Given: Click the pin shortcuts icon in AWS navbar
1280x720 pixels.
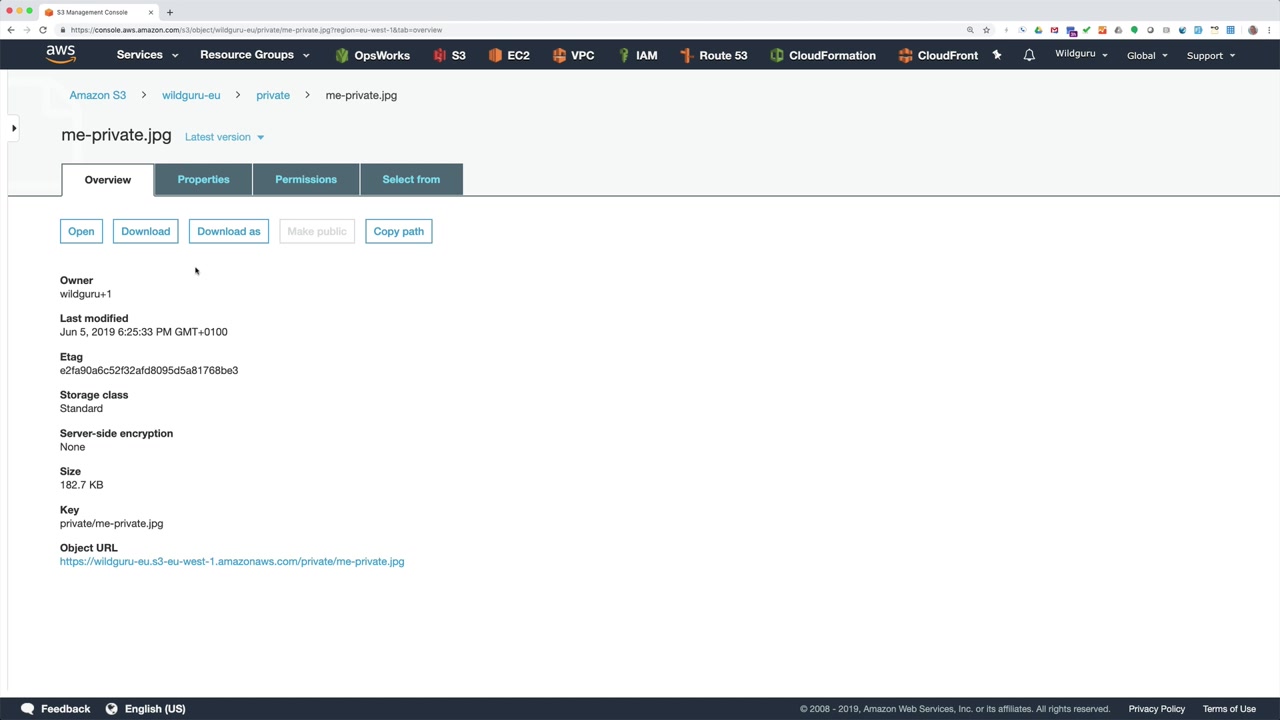Looking at the screenshot, I should [997, 55].
